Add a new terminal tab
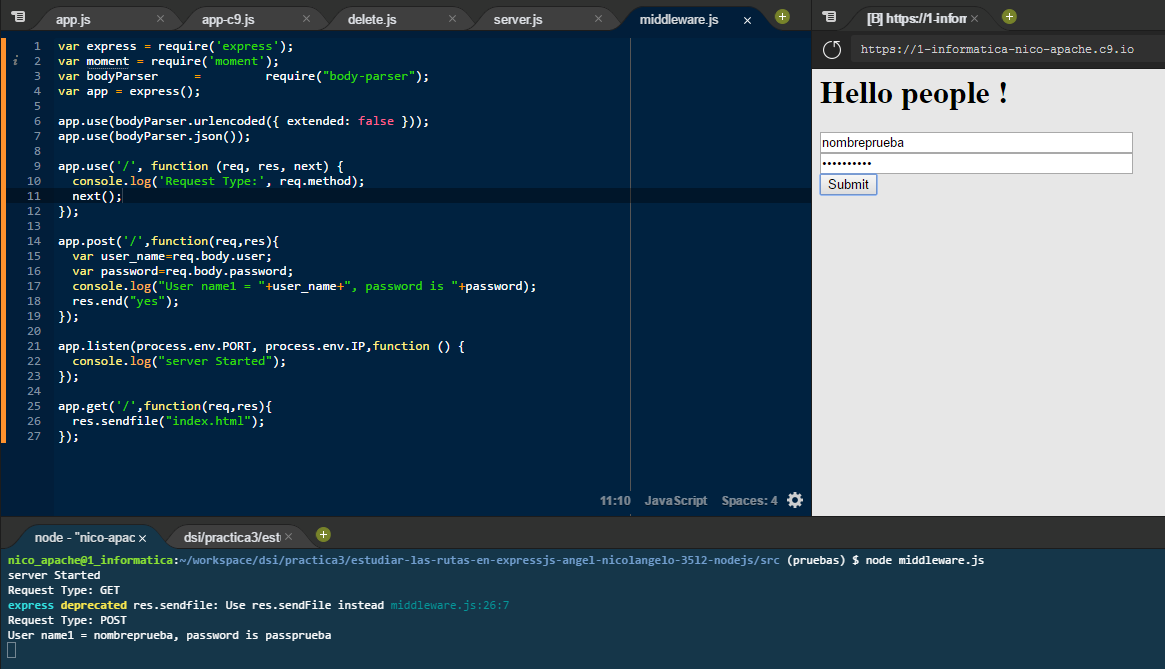1165x669 pixels. [323, 534]
